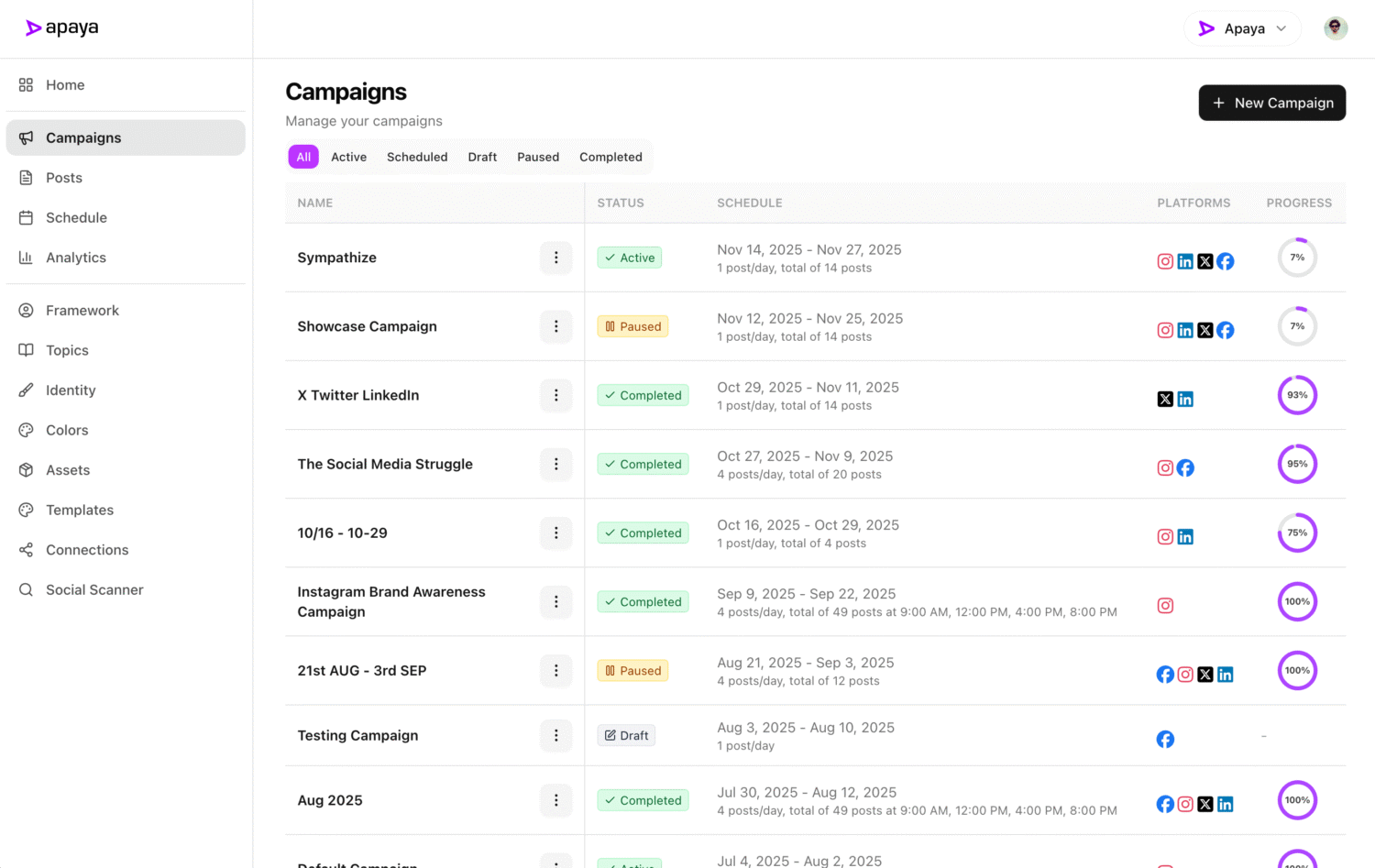Open the Identity section
Viewport: 1375px width, 868px height.
point(71,390)
